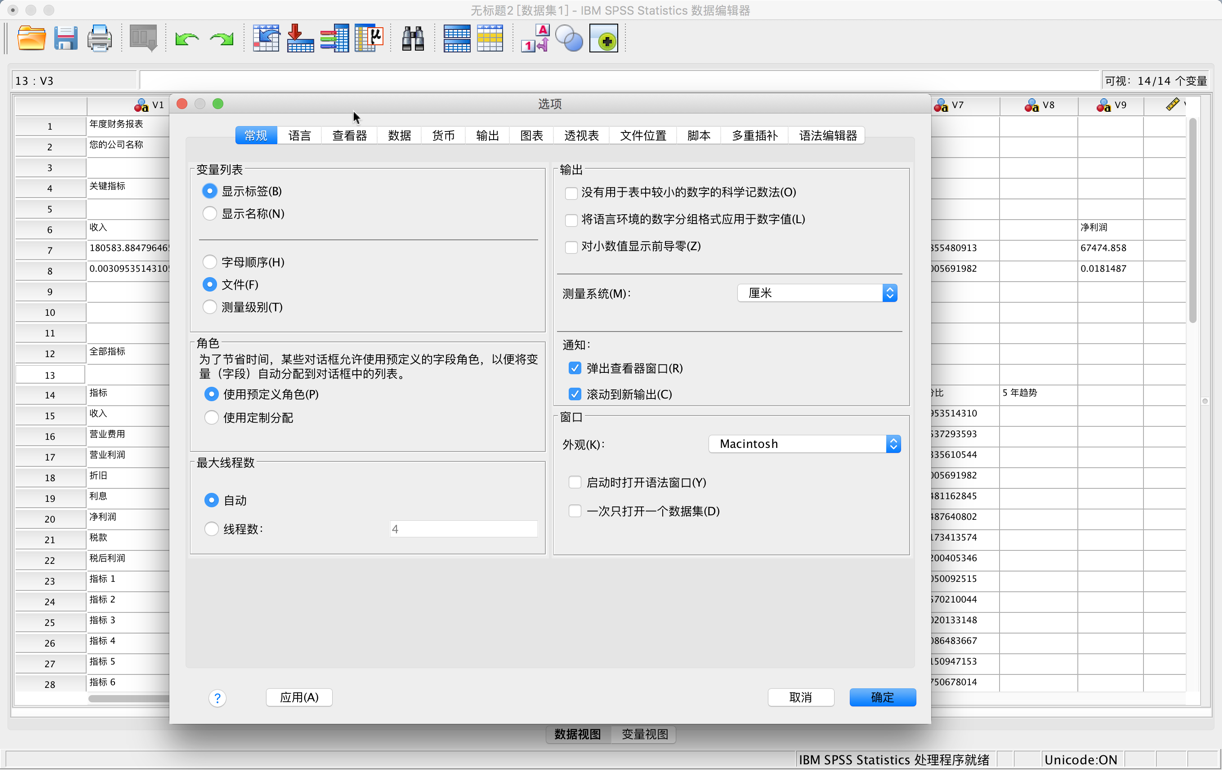Open the 测量系统 measurement dropdown
The width and height of the screenshot is (1222, 770).
(817, 292)
